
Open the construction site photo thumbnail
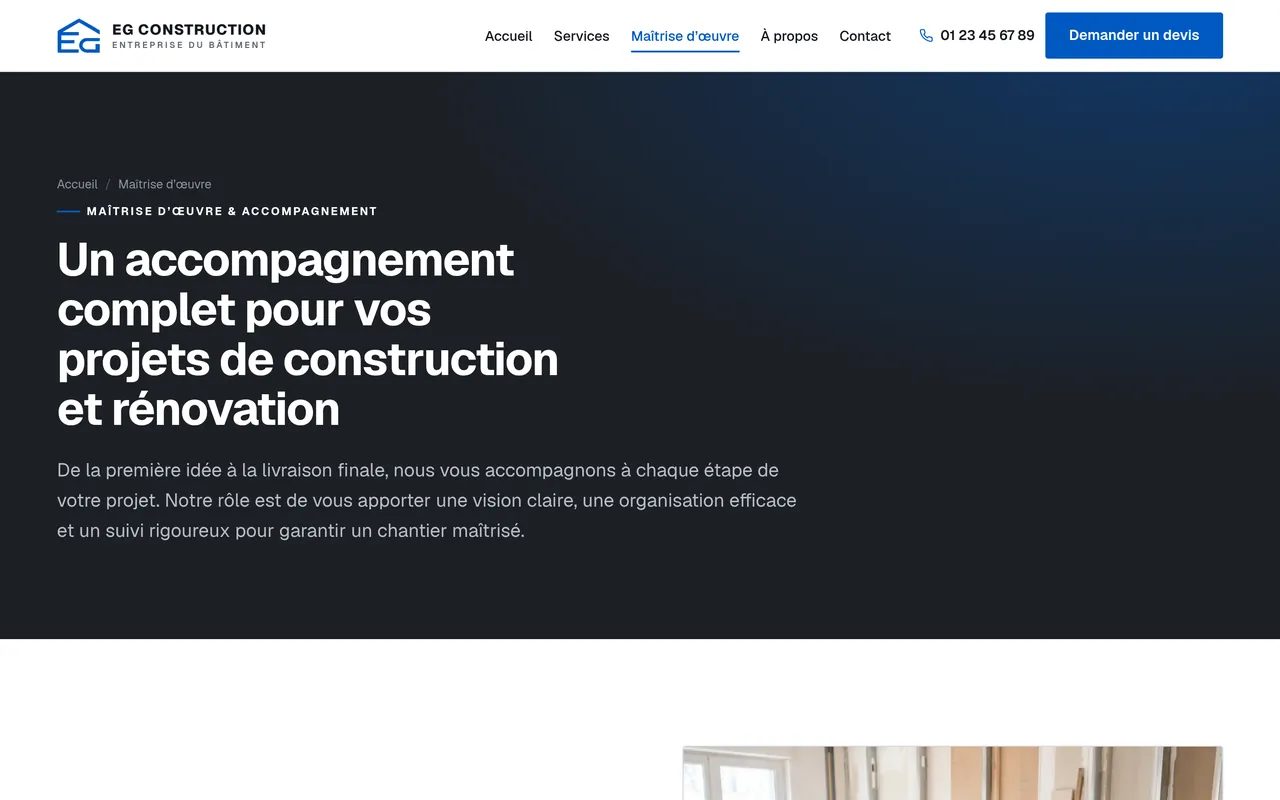click(x=952, y=773)
